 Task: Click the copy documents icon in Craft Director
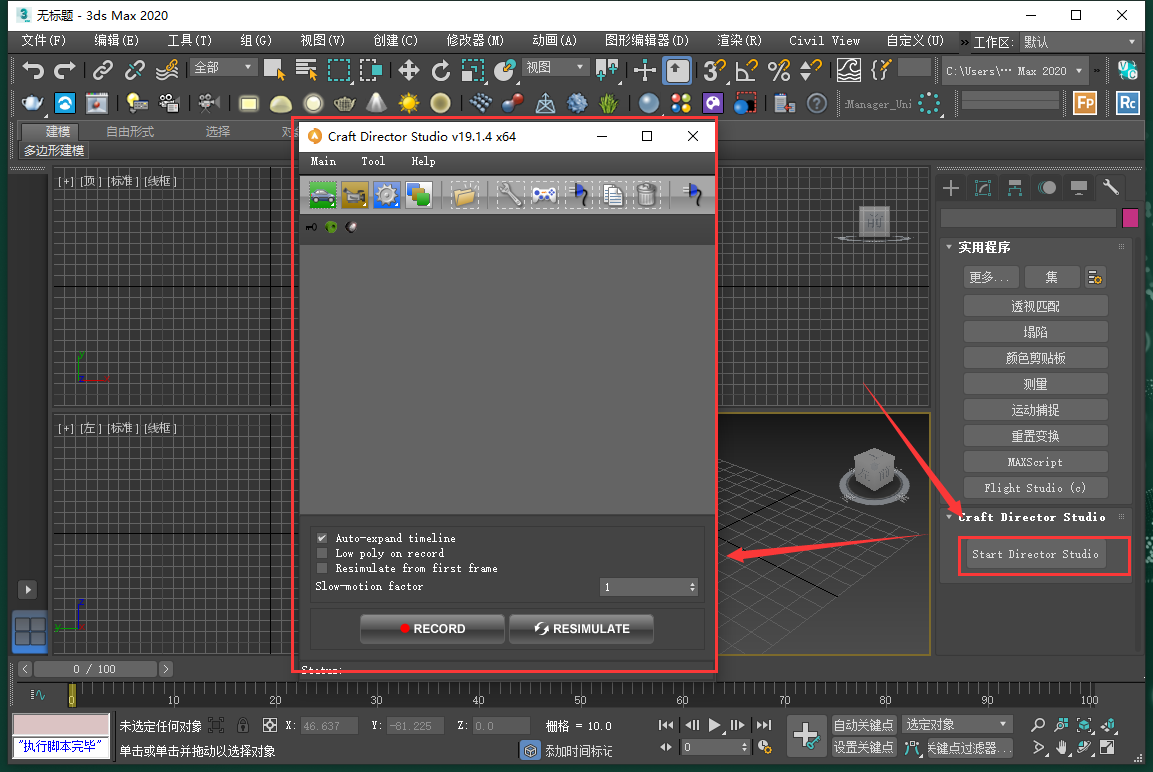613,195
